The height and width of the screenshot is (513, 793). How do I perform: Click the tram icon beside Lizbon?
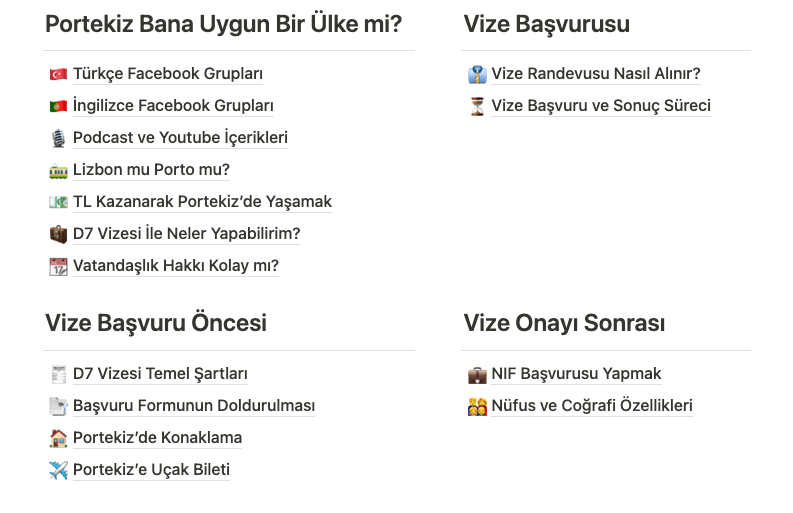pos(58,170)
